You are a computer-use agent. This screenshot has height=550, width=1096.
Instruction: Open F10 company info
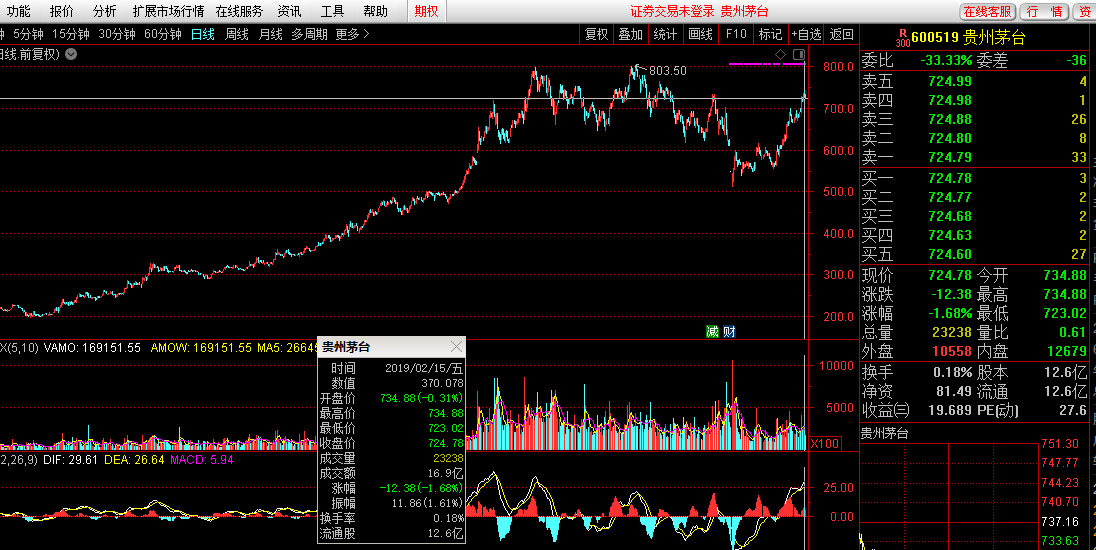click(x=736, y=34)
